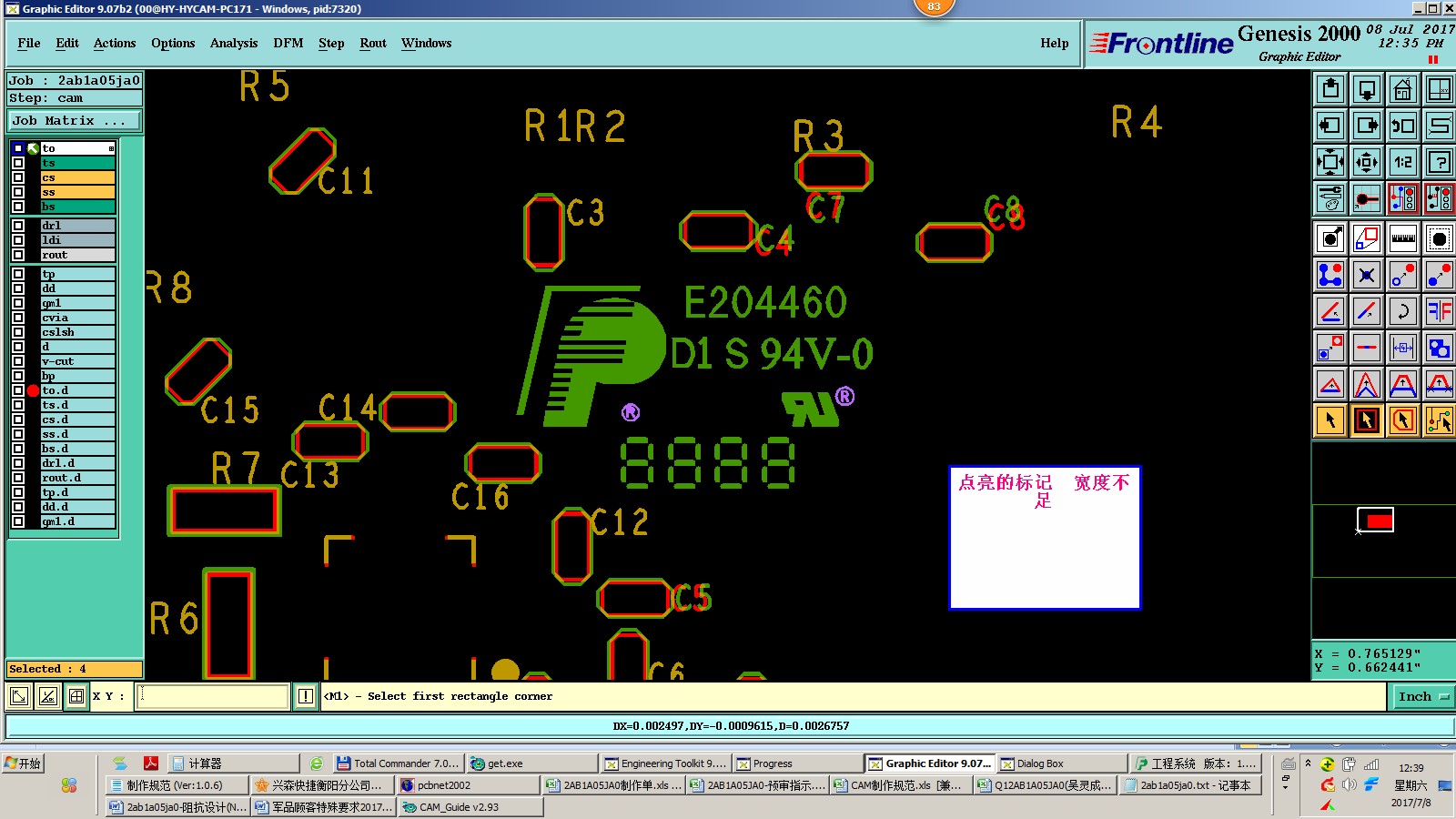1456x819 pixels.
Task: Click the pan down view icon
Action: [1367, 89]
